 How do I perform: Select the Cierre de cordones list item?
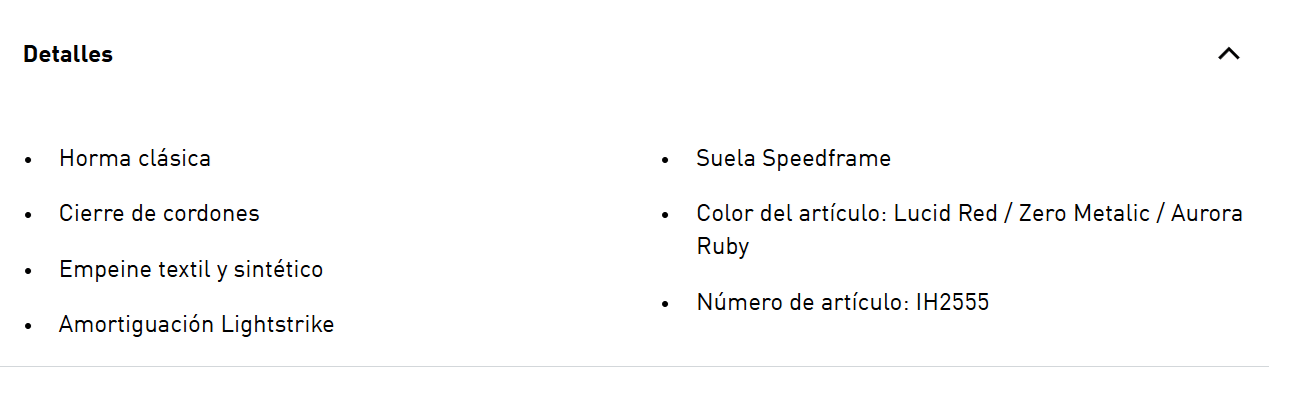coord(159,213)
